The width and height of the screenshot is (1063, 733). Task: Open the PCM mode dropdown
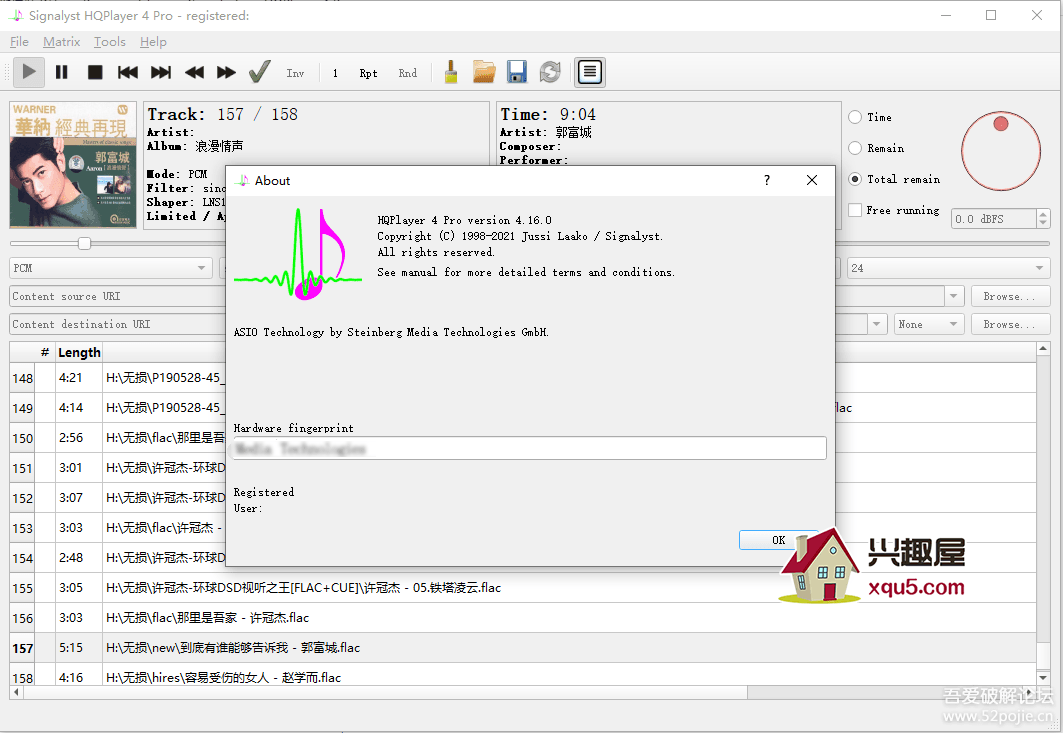click(111, 269)
